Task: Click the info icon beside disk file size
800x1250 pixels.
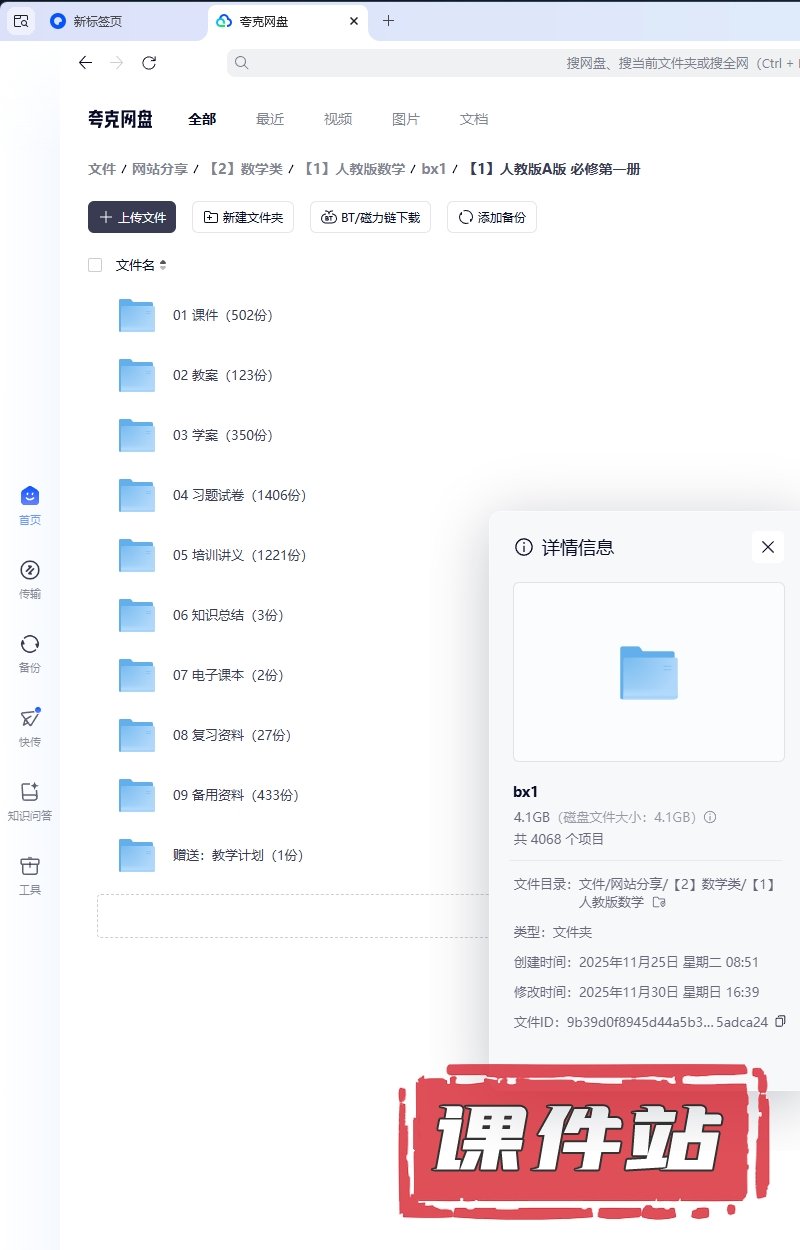Action: tap(710, 817)
